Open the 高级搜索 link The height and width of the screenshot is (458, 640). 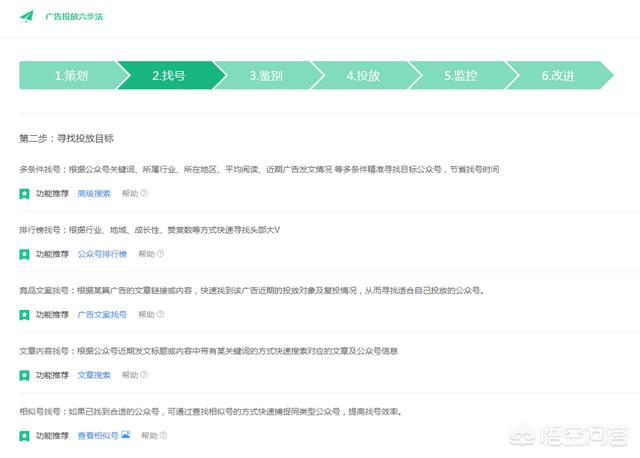pos(94,193)
